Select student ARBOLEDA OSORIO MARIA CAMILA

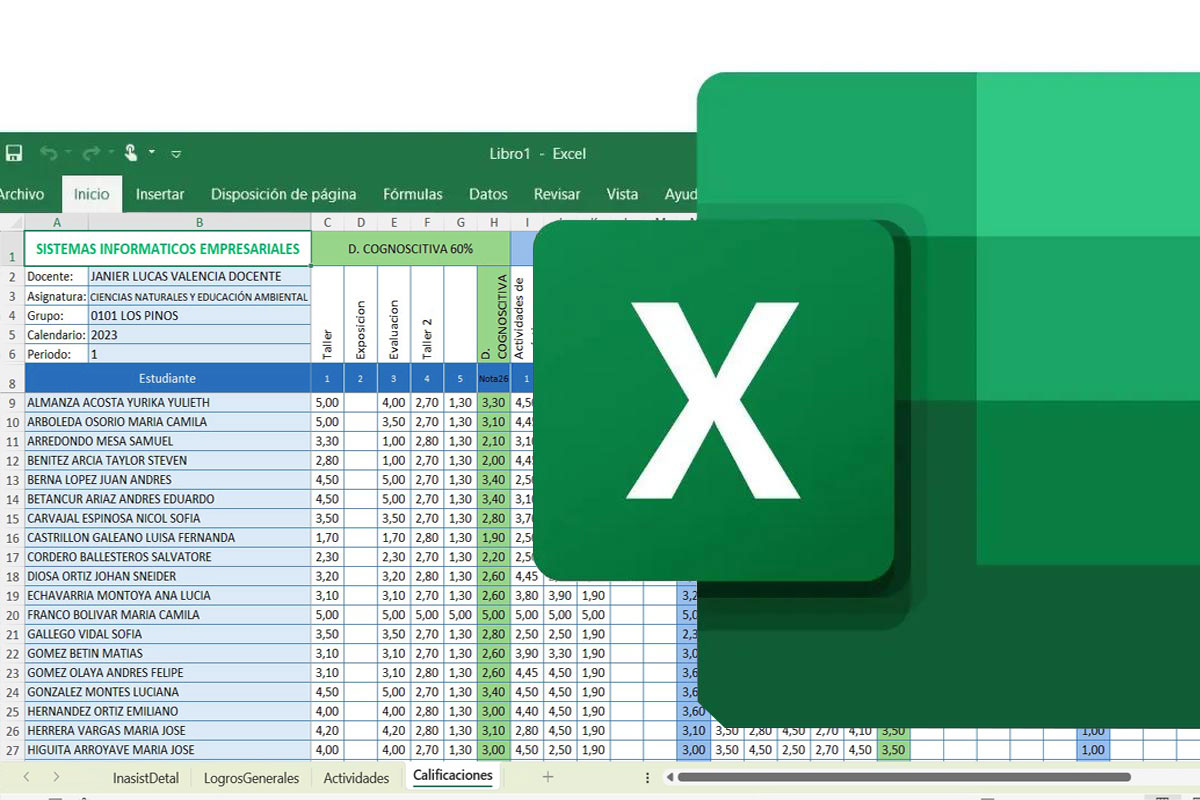pyautogui.click(x=168, y=421)
